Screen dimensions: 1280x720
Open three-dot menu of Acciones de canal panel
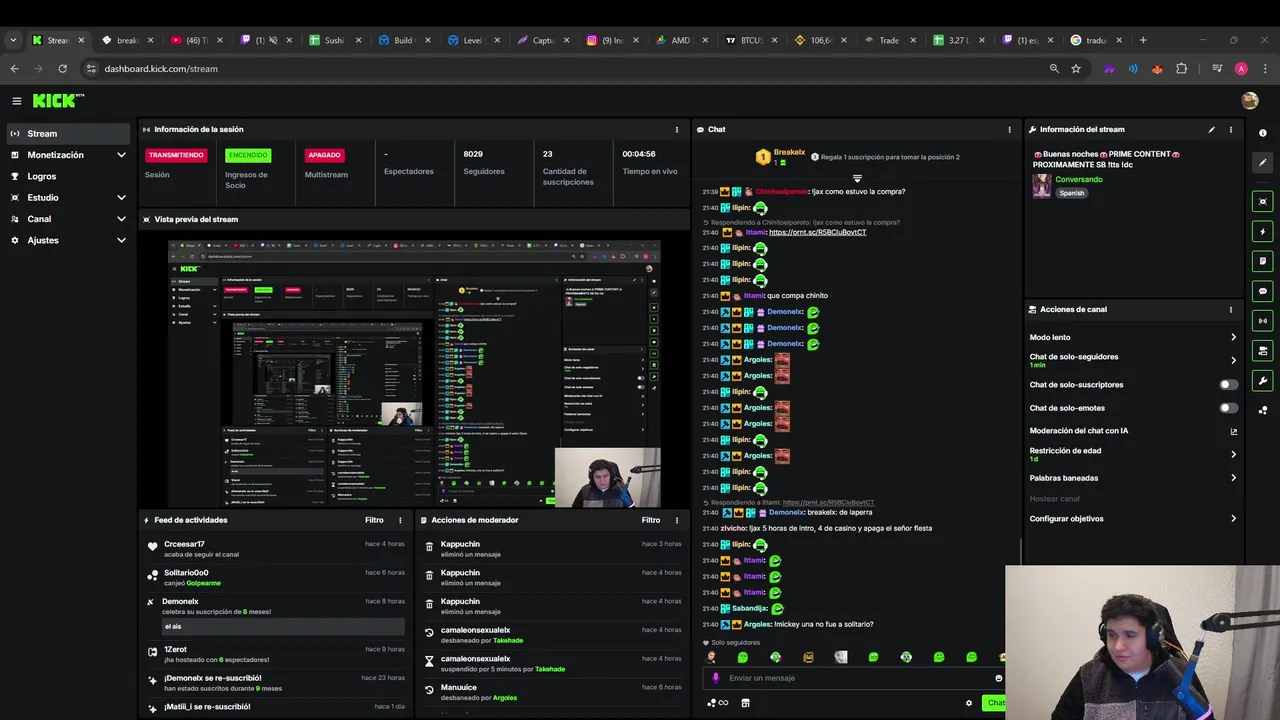click(1231, 309)
